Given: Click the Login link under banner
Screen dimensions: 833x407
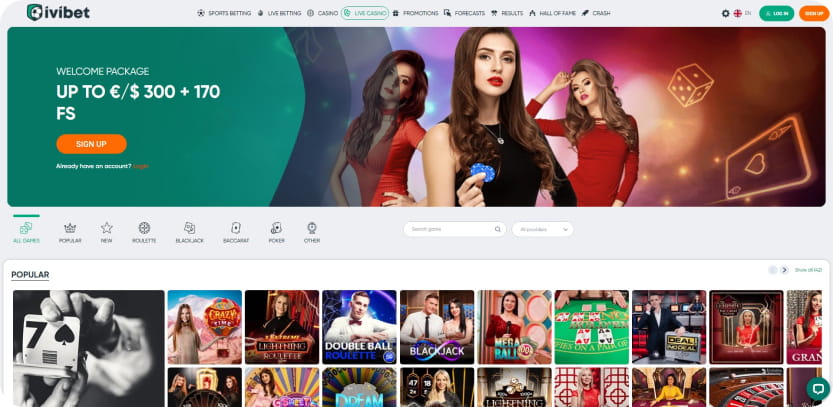Looking at the screenshot, I should 141,166.
